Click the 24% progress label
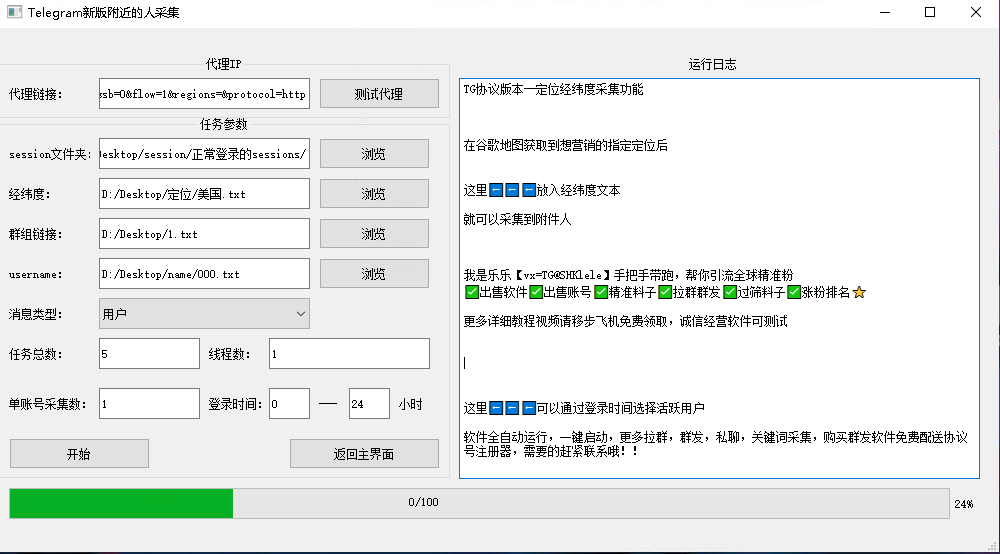This screenshot has height=554, width=1000. (x=964, y=504)
